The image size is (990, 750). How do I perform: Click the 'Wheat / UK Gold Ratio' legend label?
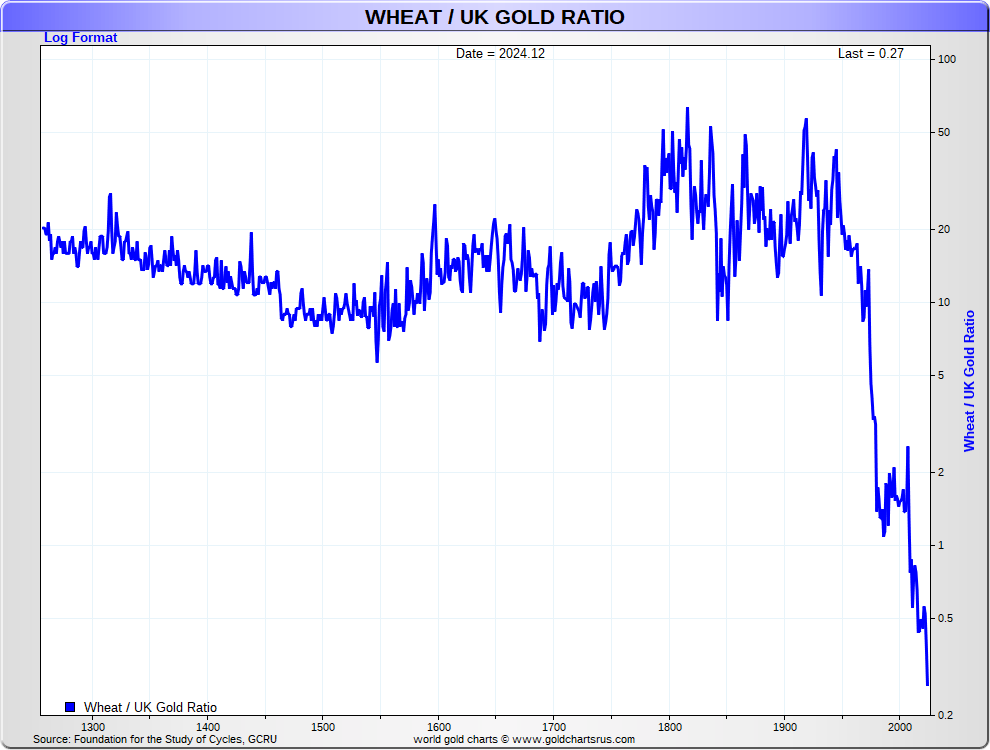pyautogui.click(x=150, y=708)
